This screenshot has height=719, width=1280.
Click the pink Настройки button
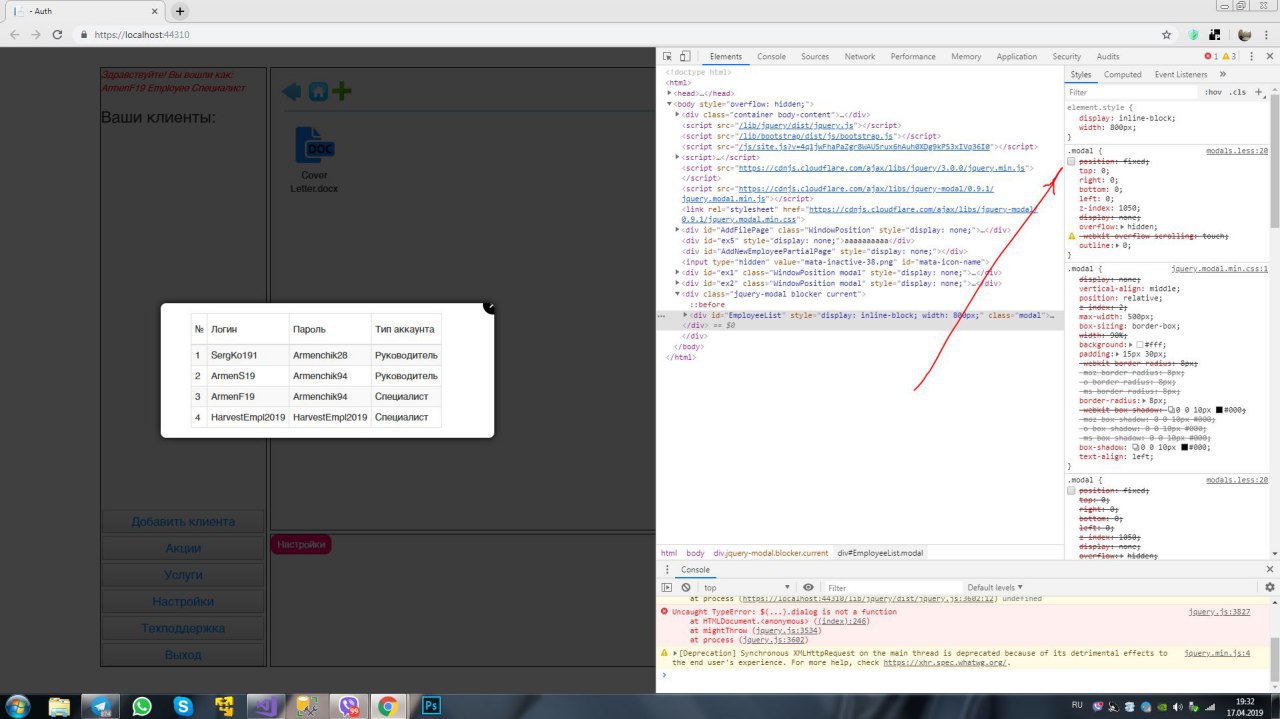301,544
